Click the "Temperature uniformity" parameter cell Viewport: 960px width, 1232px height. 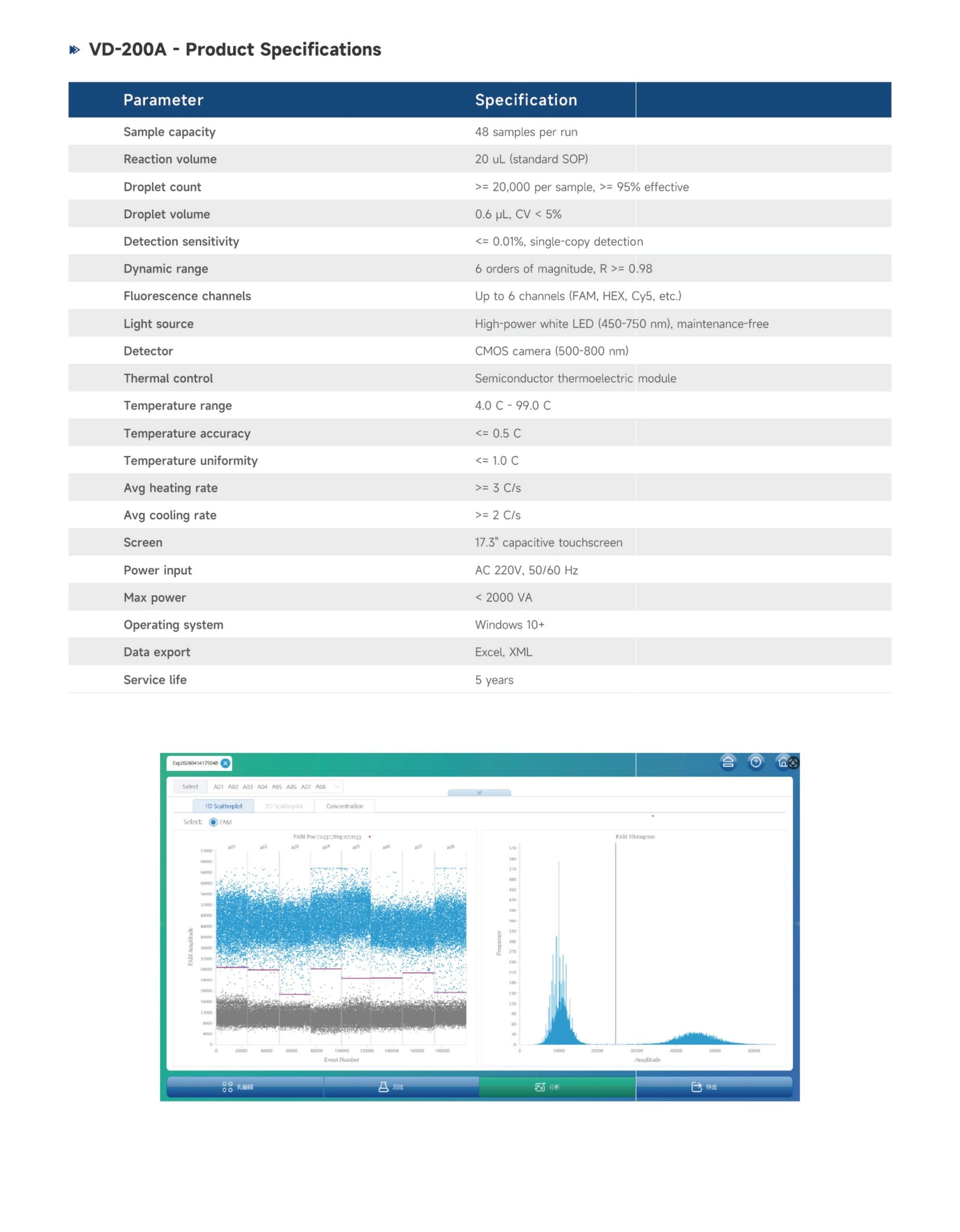pos(191,460)
